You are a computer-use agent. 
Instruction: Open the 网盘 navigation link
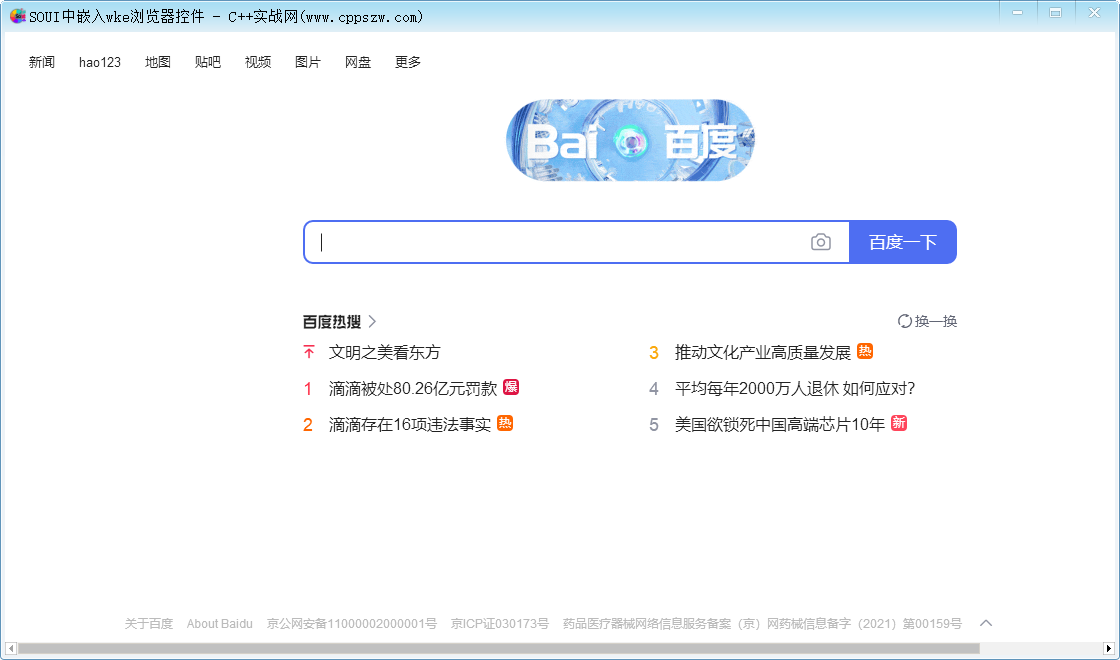(358, 62)
